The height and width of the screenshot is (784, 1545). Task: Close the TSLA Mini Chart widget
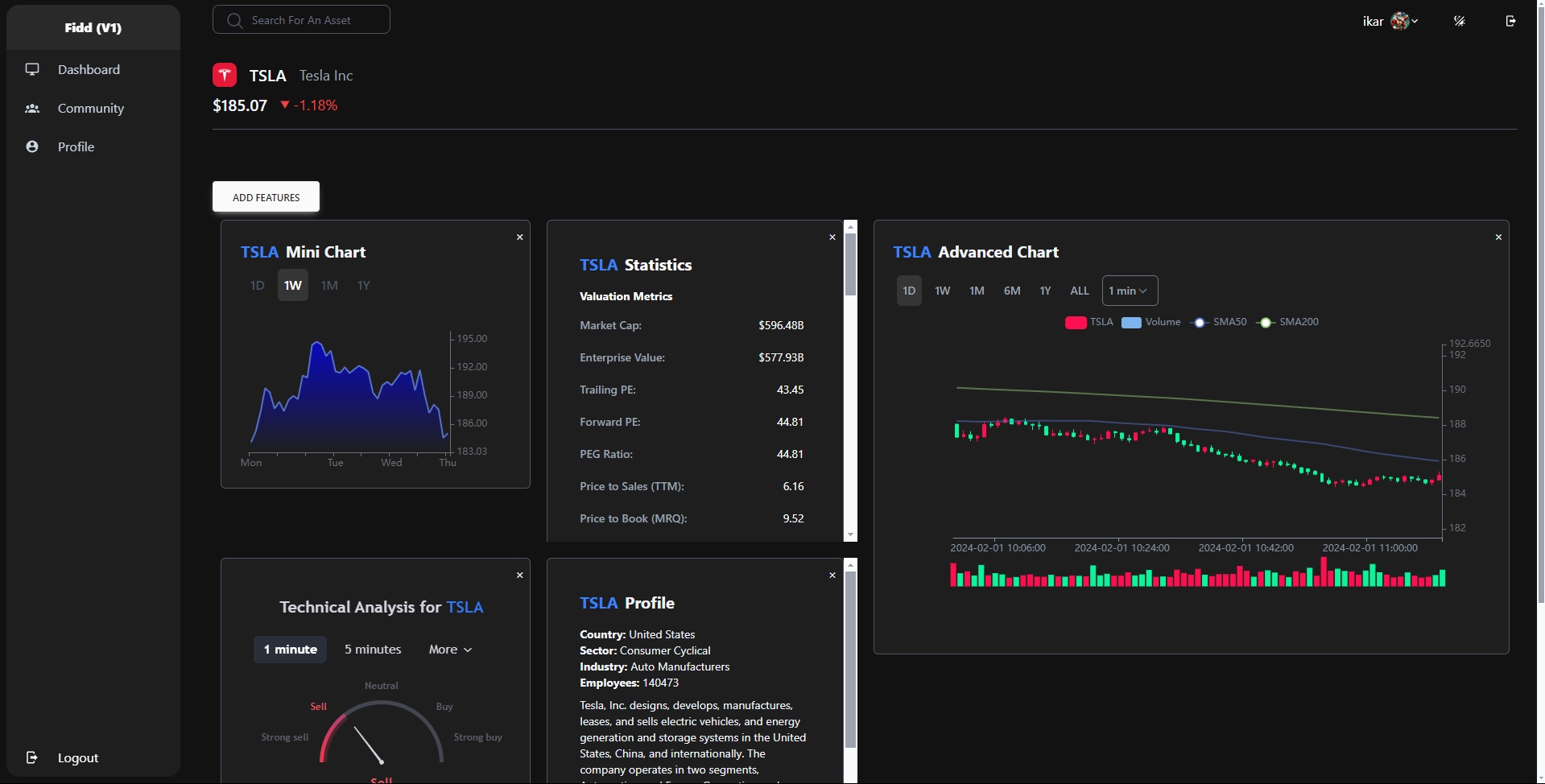(520, 237)
